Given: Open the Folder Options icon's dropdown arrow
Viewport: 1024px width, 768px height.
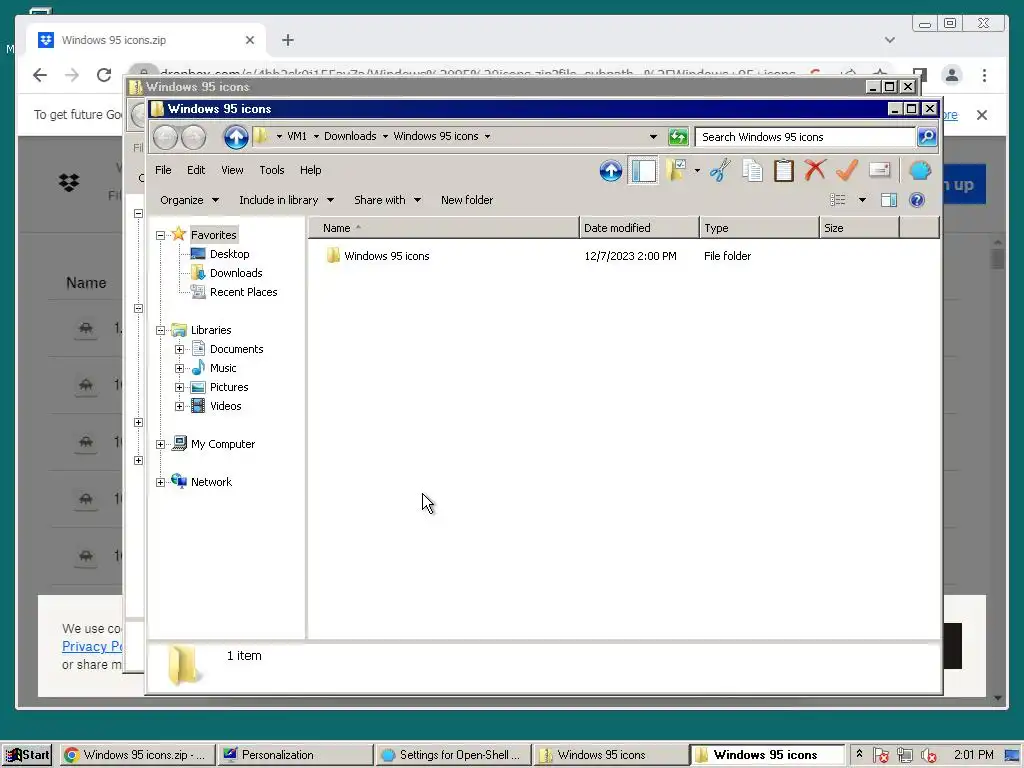Looking at the screenshot, I should coord(697,171).
